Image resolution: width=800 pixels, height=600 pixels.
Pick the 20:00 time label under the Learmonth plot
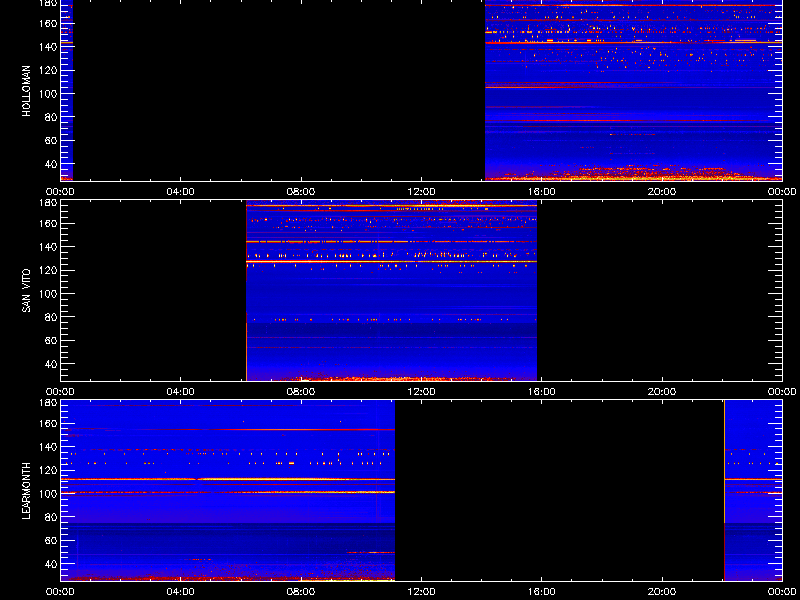point(662,592)
